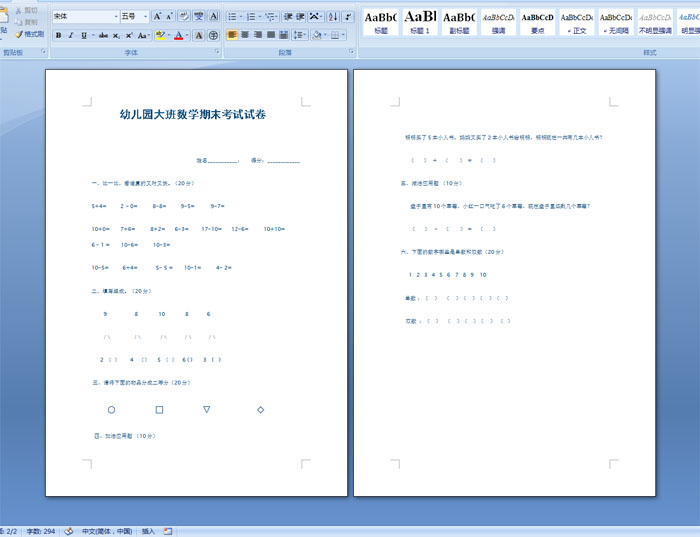
Task: Insert bulleted list
Action: [232, 17]
